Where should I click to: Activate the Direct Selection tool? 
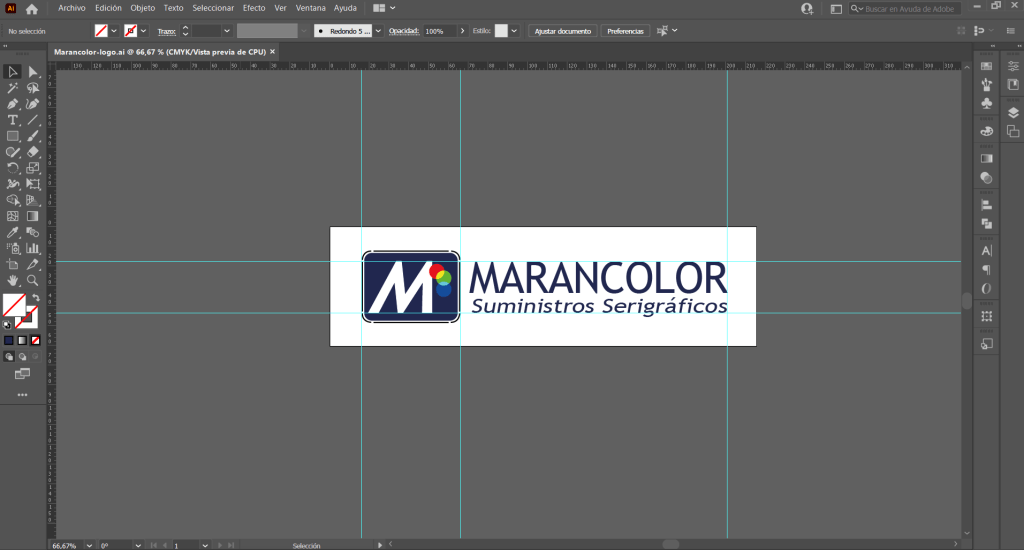click(x=33, y=72)
